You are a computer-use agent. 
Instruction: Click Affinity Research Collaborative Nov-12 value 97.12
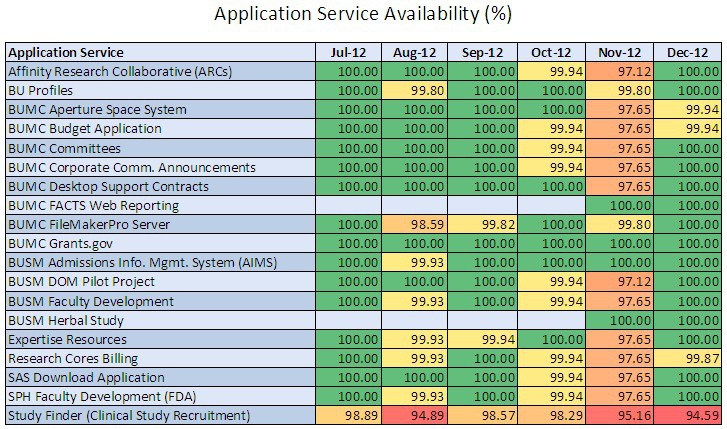tap(619, 71)
